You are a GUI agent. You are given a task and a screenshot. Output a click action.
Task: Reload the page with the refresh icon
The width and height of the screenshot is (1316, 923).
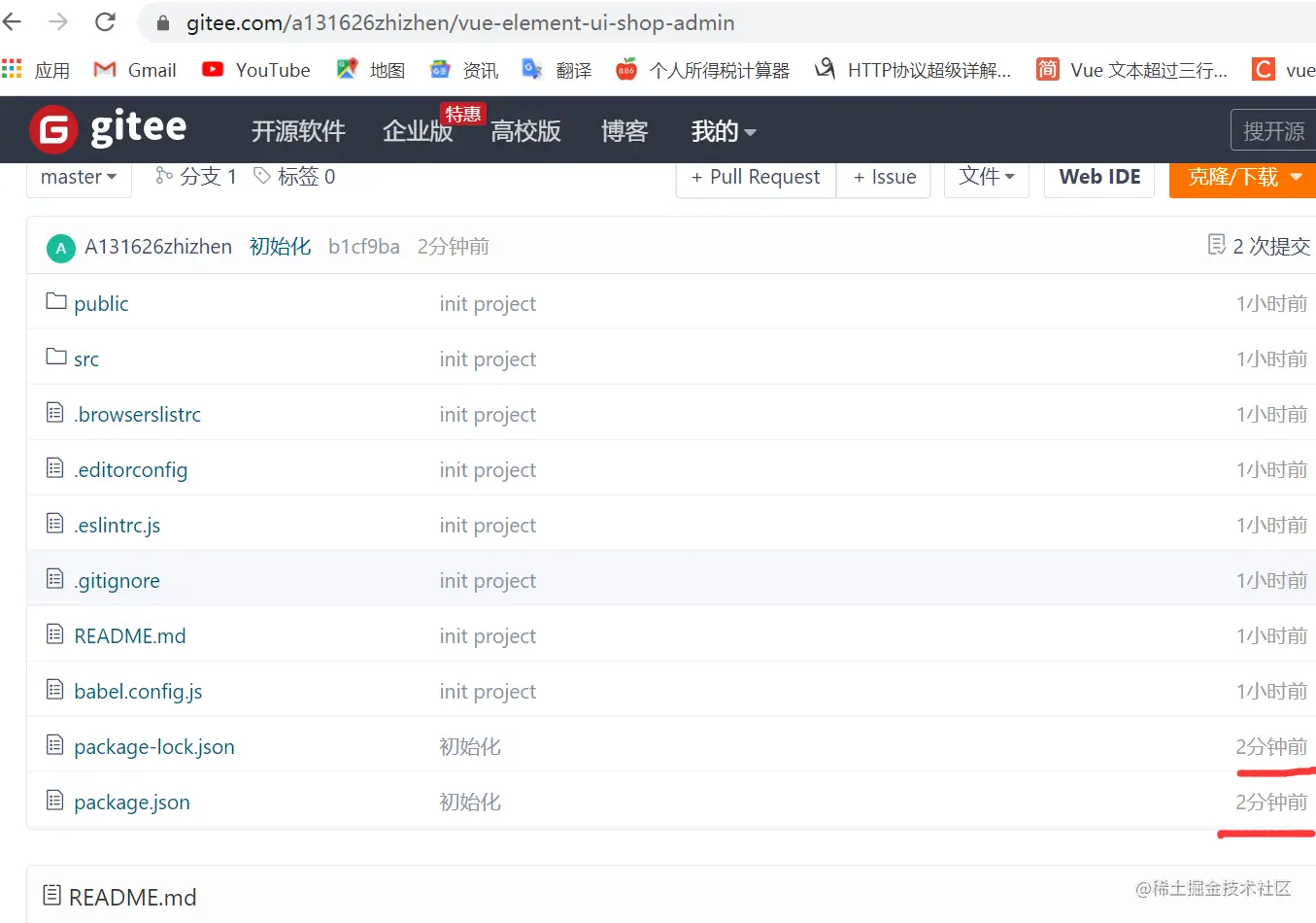[105, 22]
